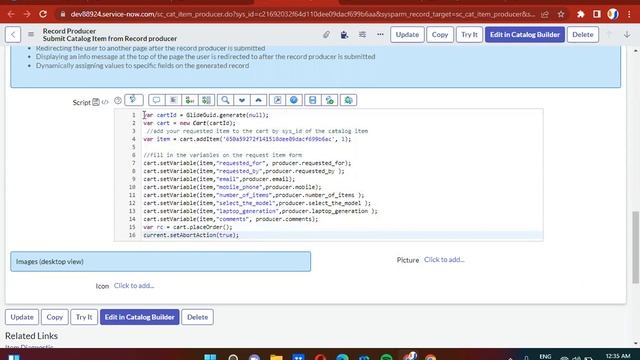
Task: Toggle the script syntax editor icon beside Script
Action: [105, 102]
